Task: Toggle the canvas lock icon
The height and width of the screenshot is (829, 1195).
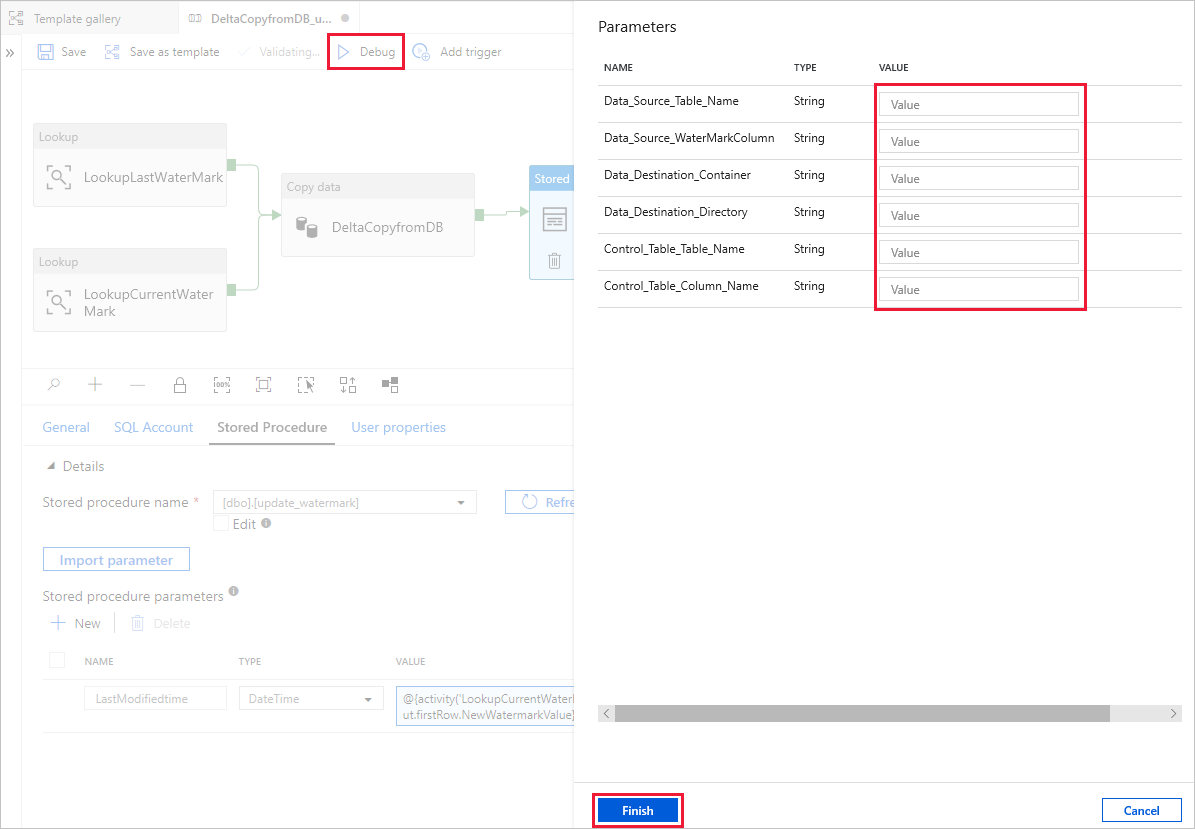Action: tap(180, 385)
